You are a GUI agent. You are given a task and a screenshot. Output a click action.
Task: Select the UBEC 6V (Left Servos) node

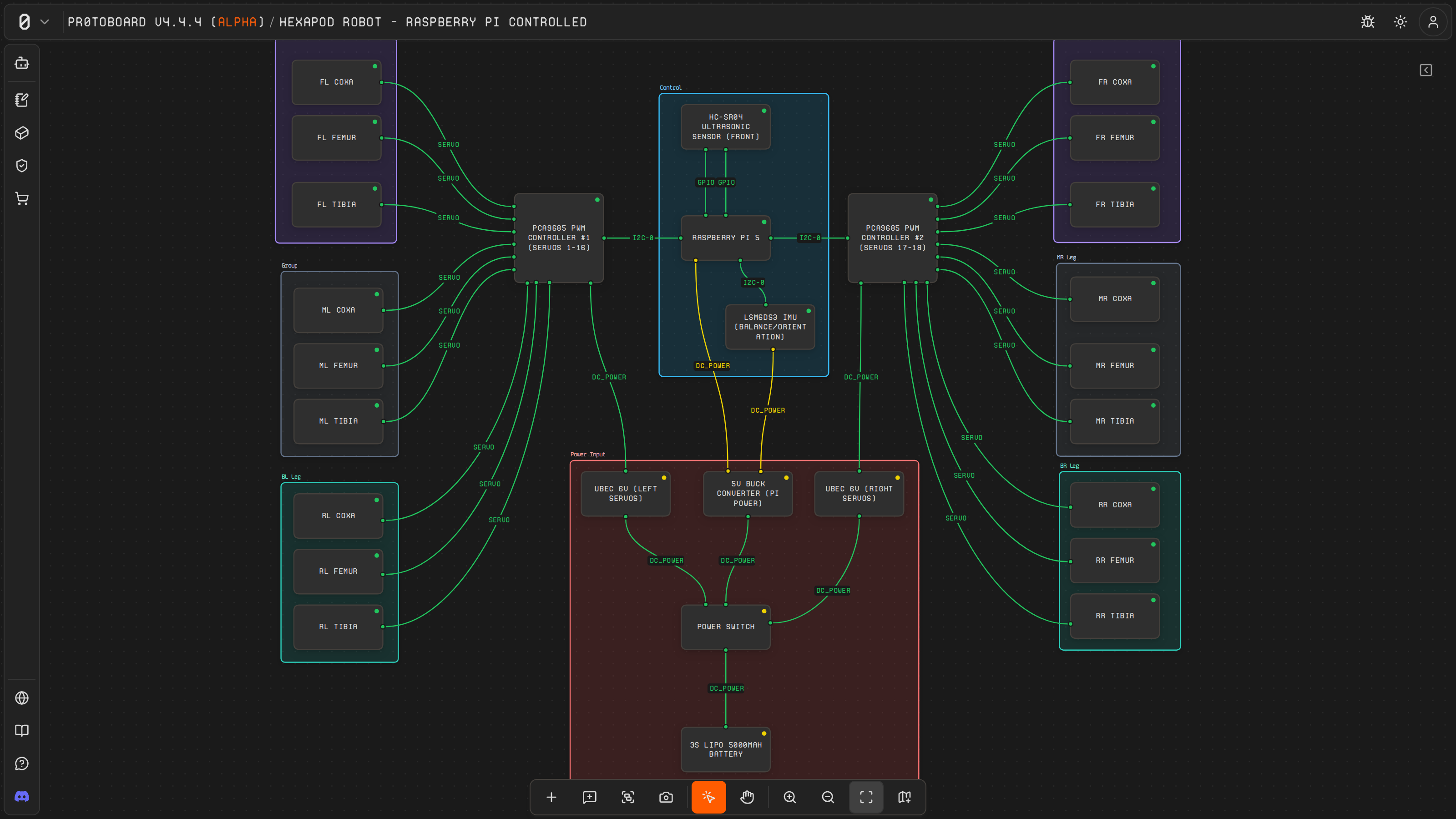[626, 493]
